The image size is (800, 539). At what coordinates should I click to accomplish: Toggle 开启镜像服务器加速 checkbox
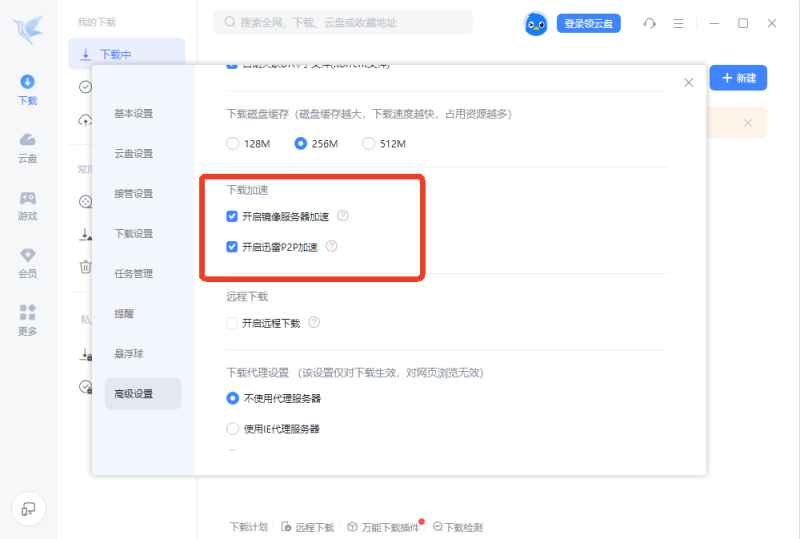pyautogui.click(x=232, y=216)
